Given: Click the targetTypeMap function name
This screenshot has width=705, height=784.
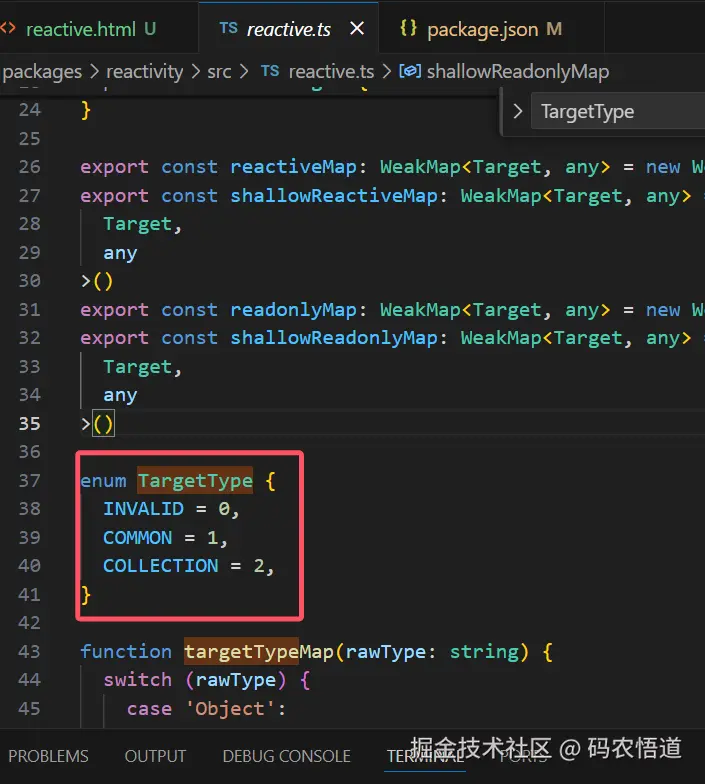Looking at the screenshot, I should [258, 652].
